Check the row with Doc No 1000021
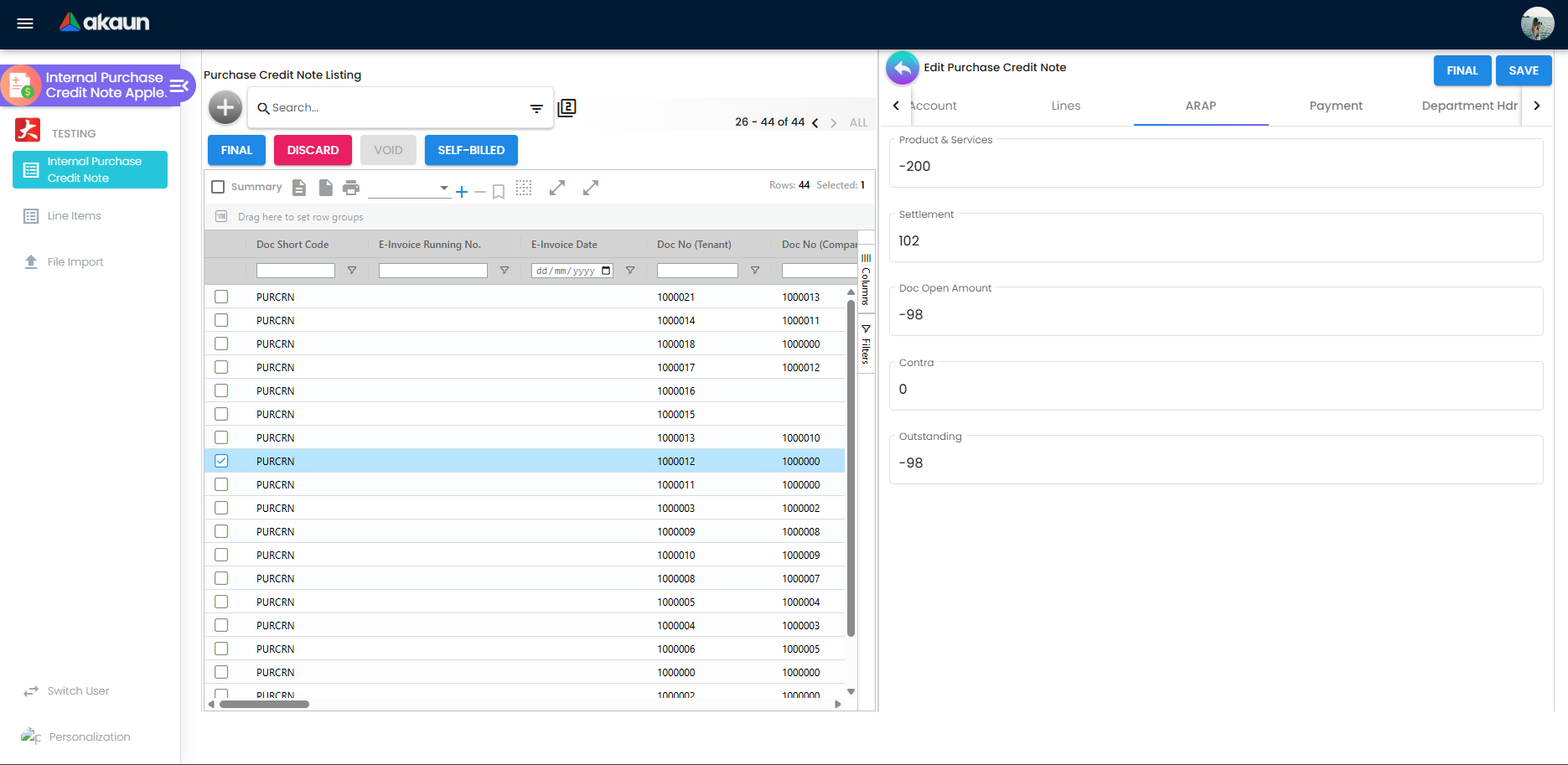Screen dimensions: 1568x765 [221, 297]
